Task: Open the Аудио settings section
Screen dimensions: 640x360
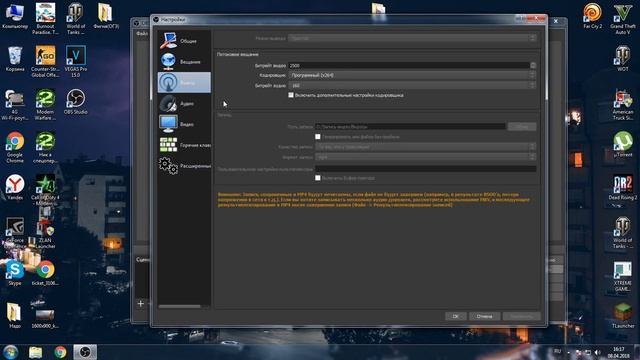Action: pyautogui.click(x=184, y=103)
